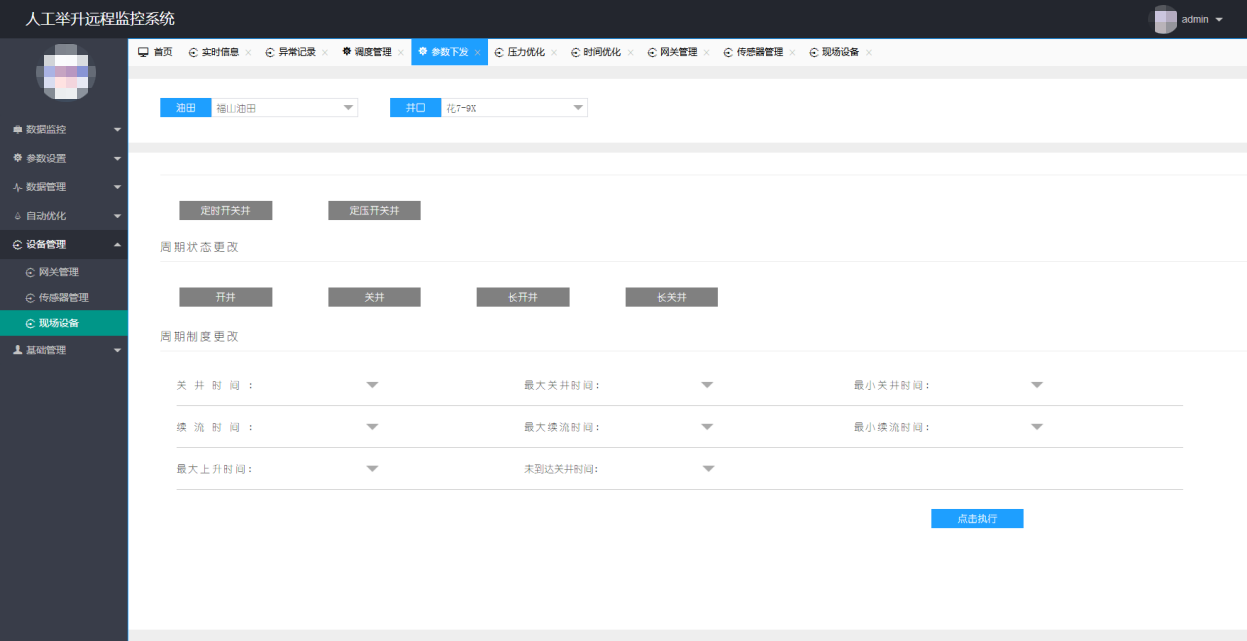Switch to the 调度管理 tab
Screen dimensions: 1247x641
(372, 52)
